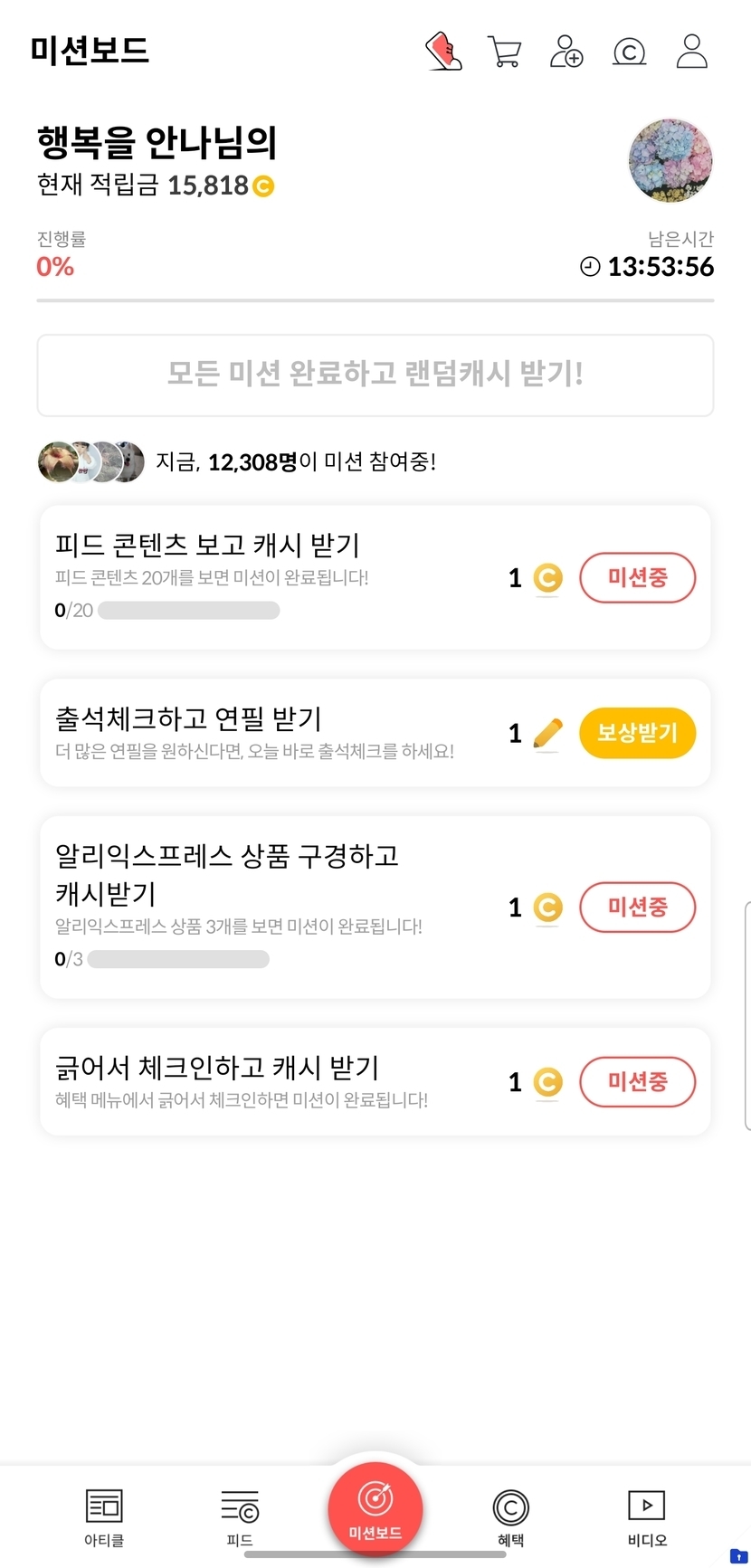
Task: Claim pencil reward with 보상받기 button
Action: pos(637,733)
